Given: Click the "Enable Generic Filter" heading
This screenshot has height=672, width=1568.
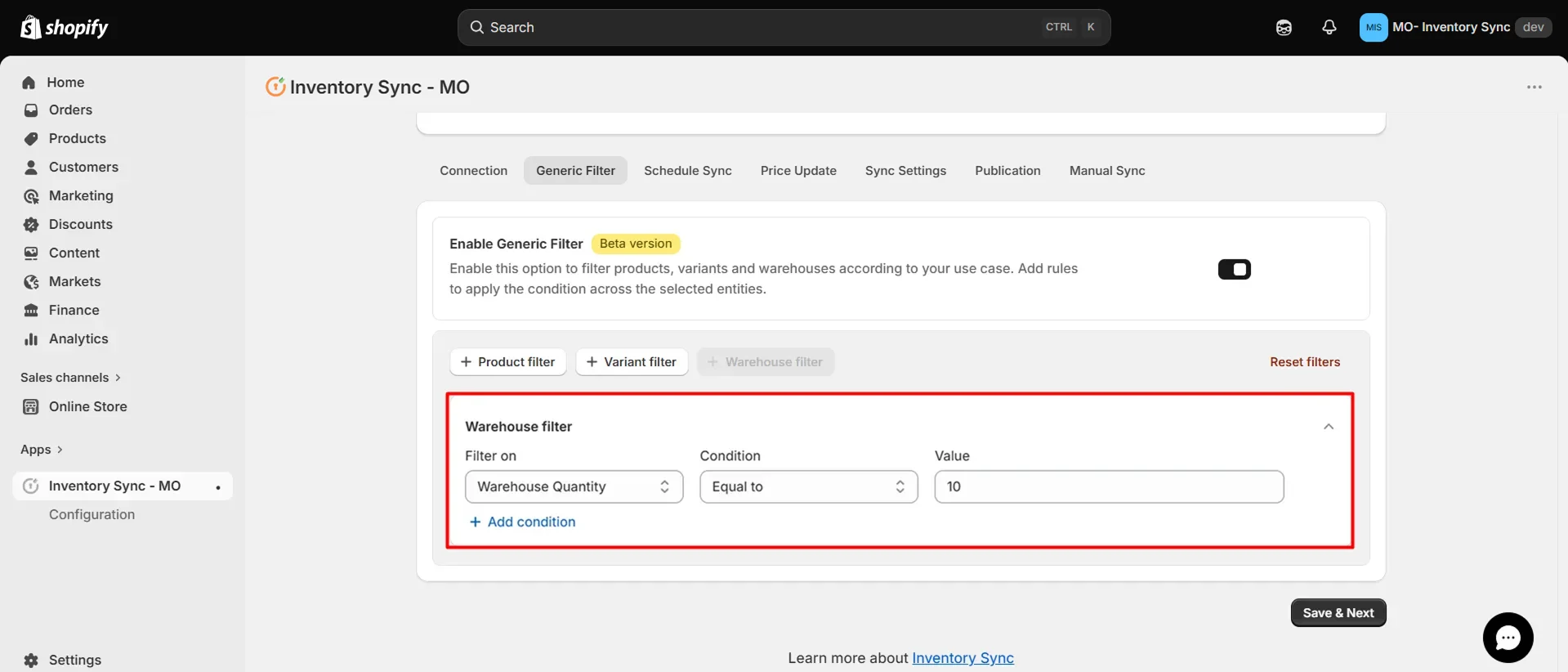Looking at the screenshot, I should pyautogui.click(x=516, y=244).
